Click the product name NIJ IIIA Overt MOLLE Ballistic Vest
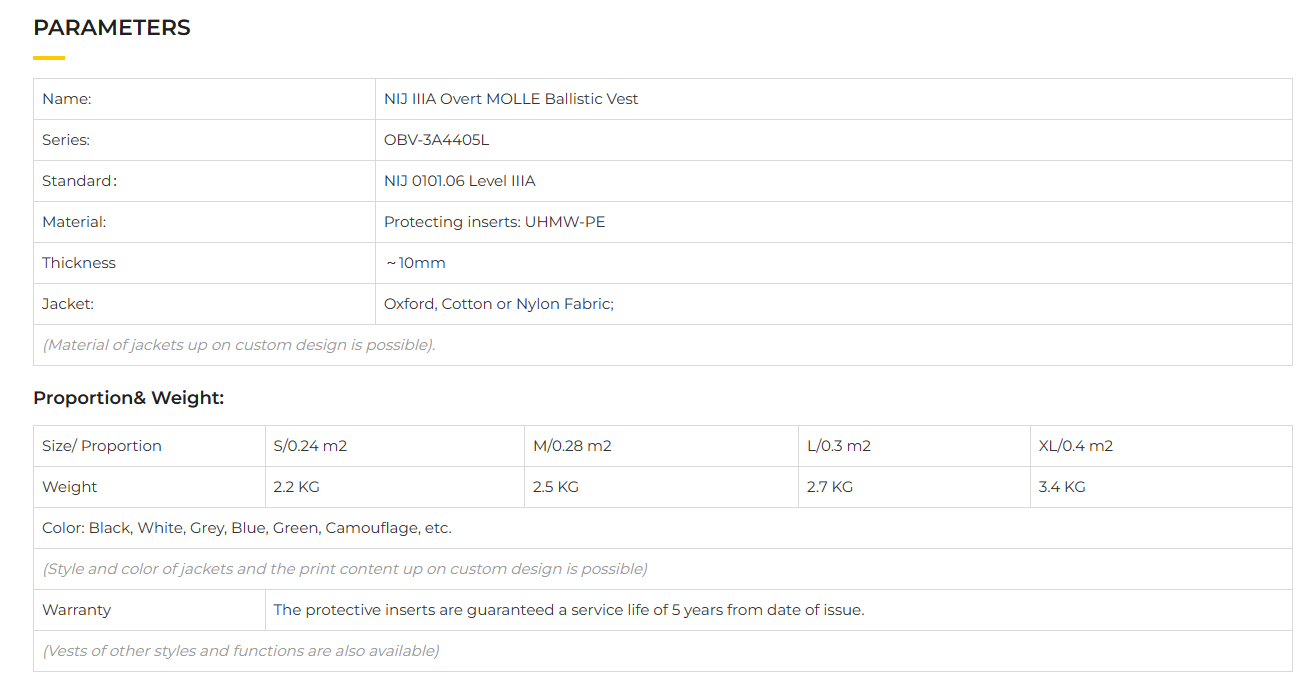The height and width of the screenshot is (685, 1304). [511, 99]
